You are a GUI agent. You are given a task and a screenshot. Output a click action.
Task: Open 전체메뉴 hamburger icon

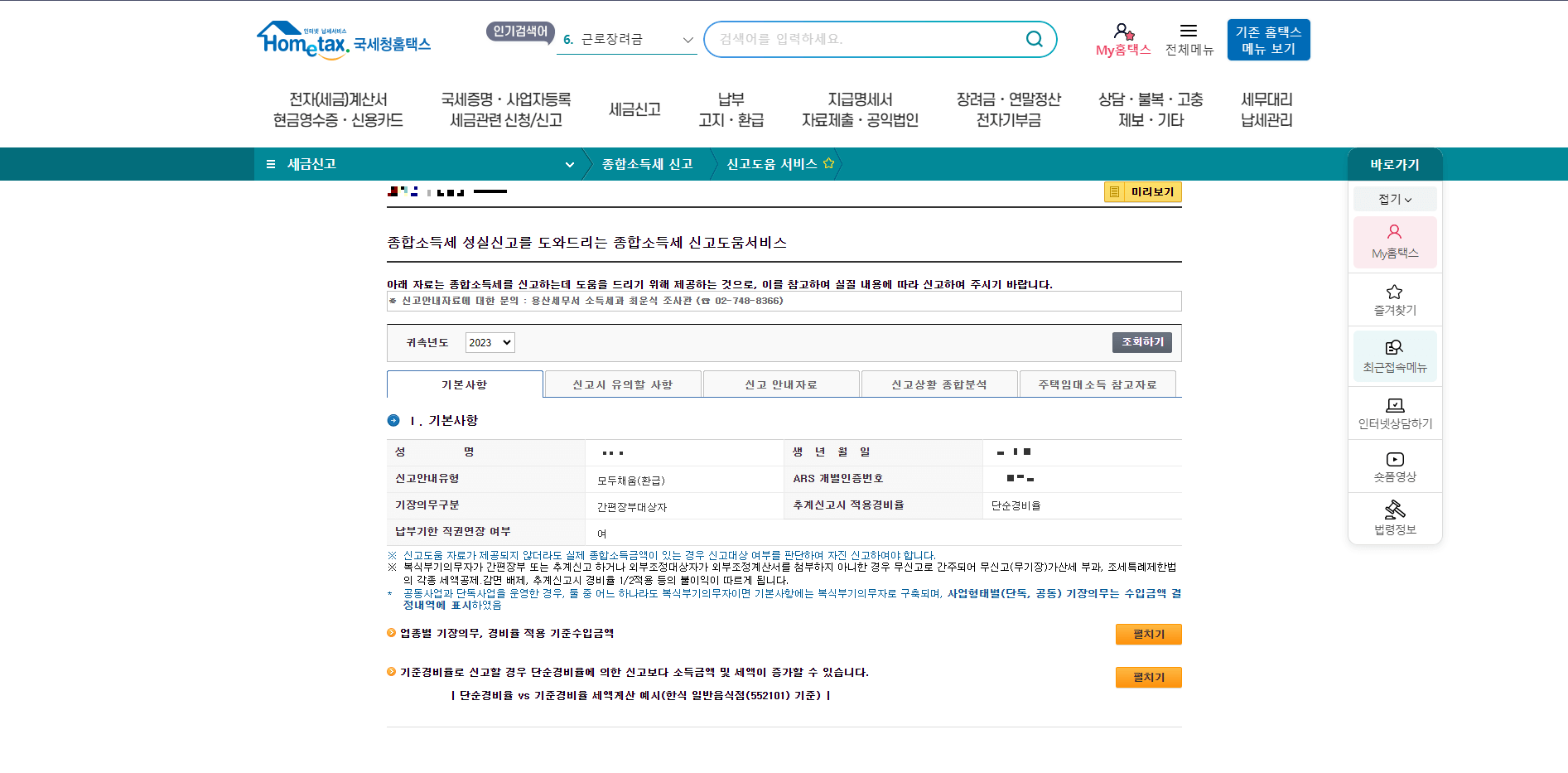[x=1188, y=31]
